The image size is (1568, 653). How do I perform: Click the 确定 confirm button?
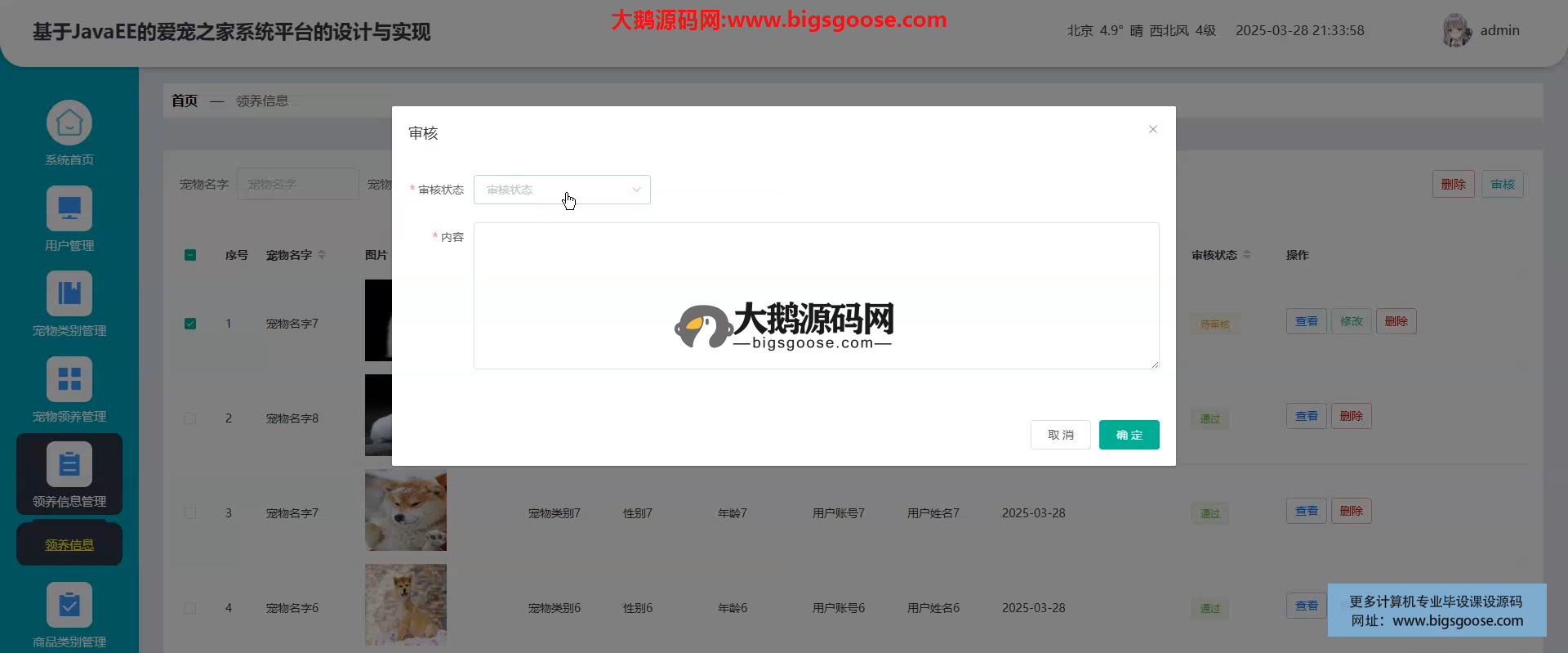(1129, 435)
